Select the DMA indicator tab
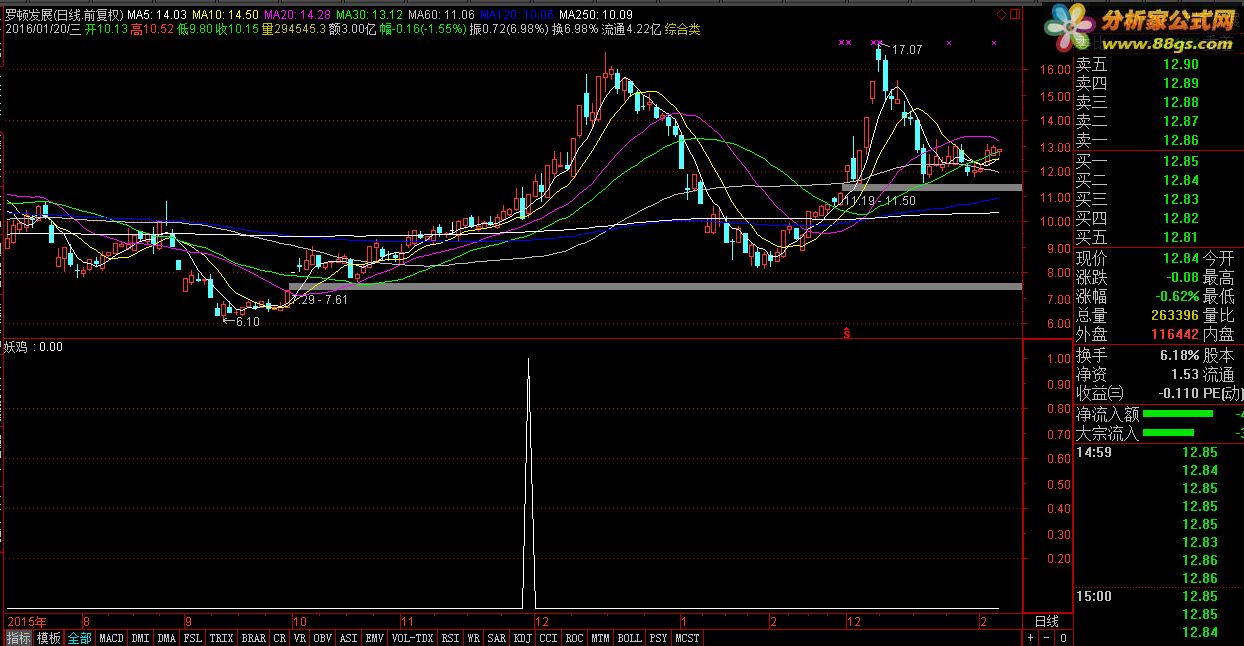Screen dimensions: 1244x646 click(x=166, y=637)
